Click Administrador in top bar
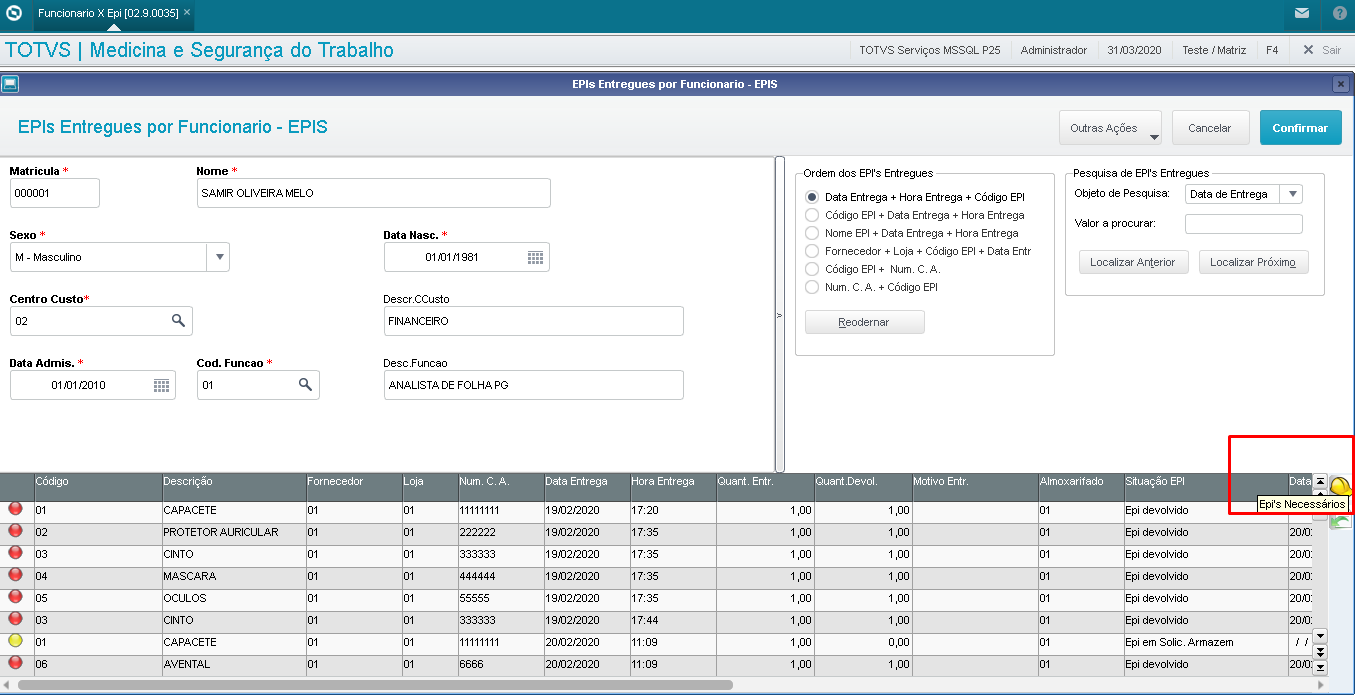 (x=1053, y=50)
